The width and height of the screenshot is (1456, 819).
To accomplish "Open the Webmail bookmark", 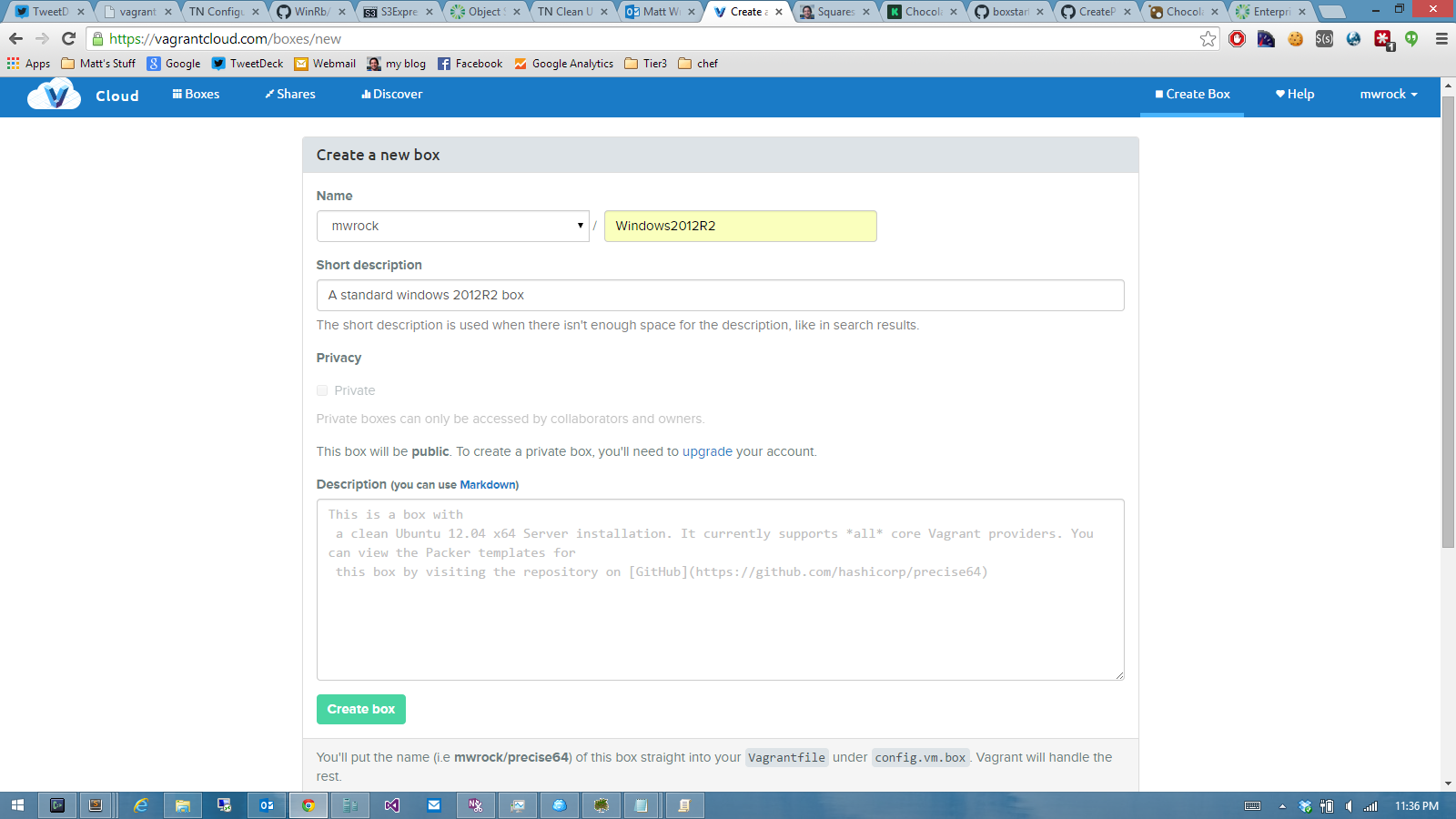I will 325,64.
